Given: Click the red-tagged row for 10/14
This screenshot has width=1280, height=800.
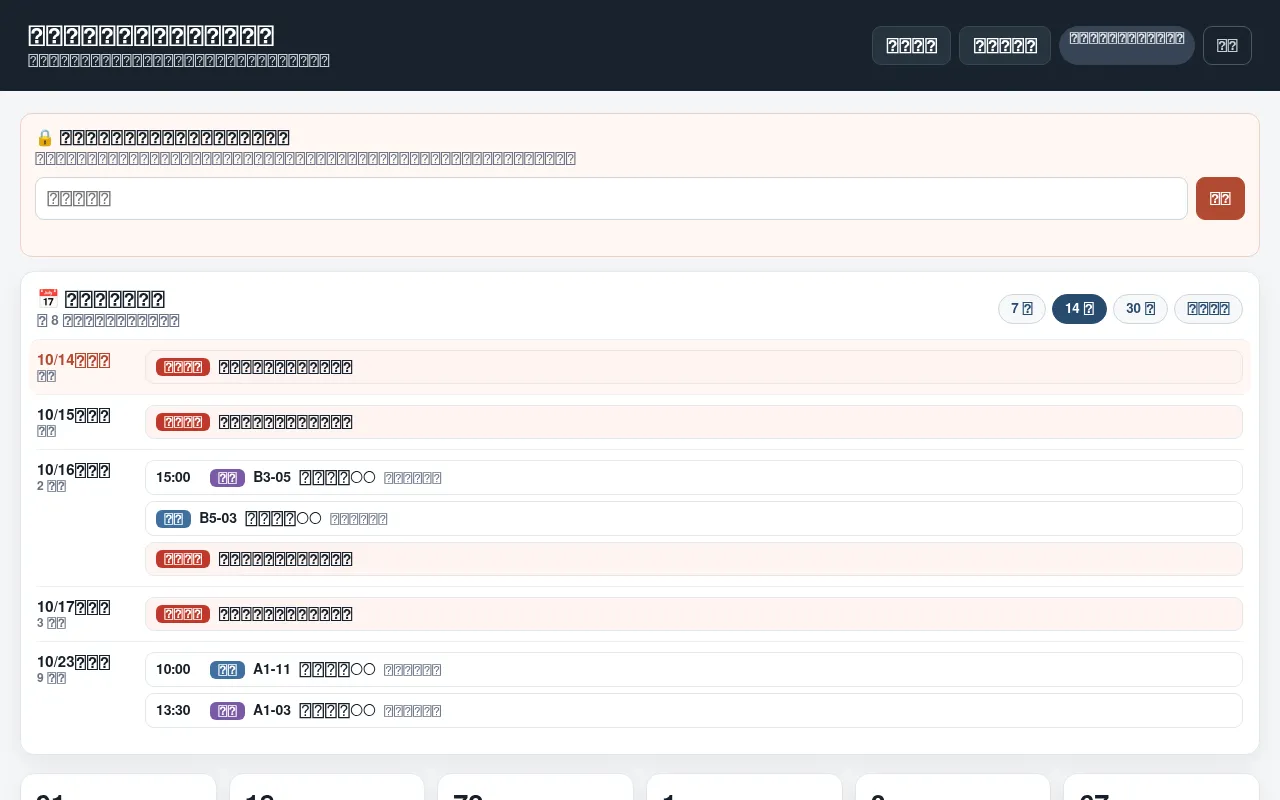Looking at the screenshot, I should coord(694,367).
